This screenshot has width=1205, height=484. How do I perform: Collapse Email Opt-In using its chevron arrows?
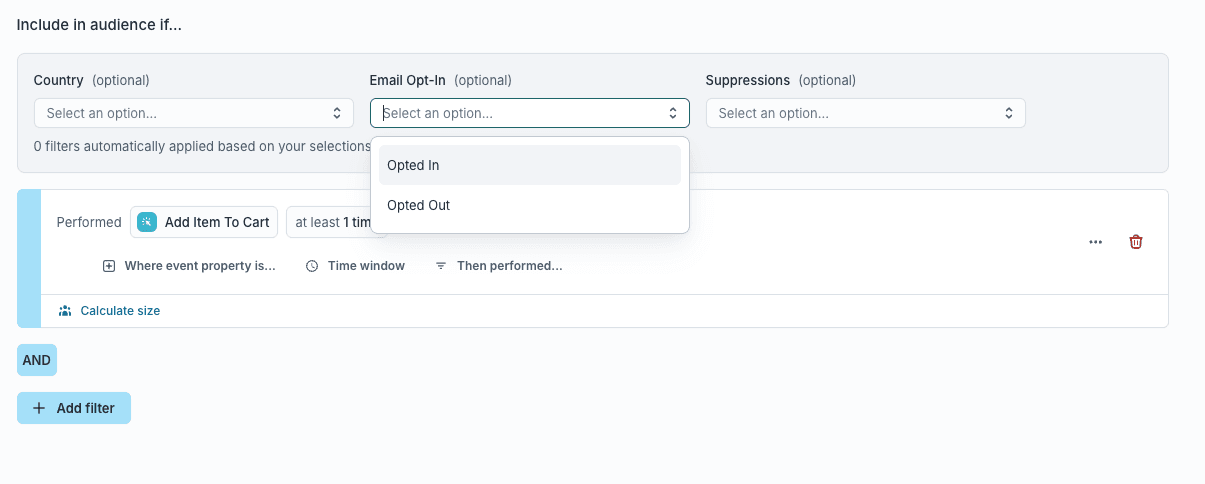(673, 113)
